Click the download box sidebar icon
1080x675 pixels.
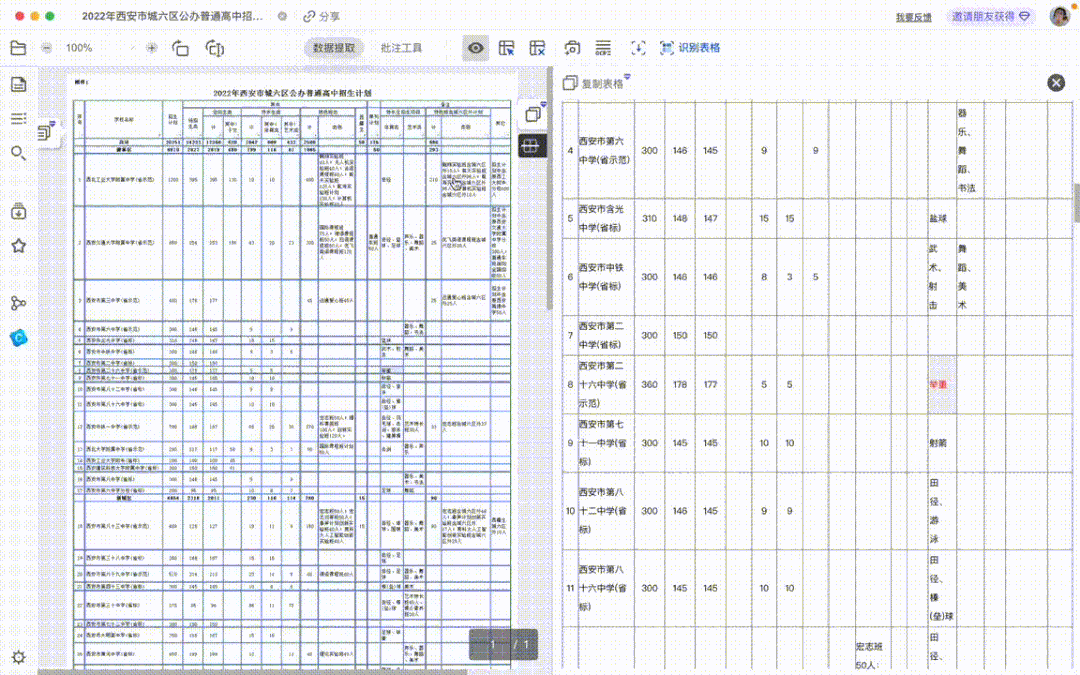[19, 211]
